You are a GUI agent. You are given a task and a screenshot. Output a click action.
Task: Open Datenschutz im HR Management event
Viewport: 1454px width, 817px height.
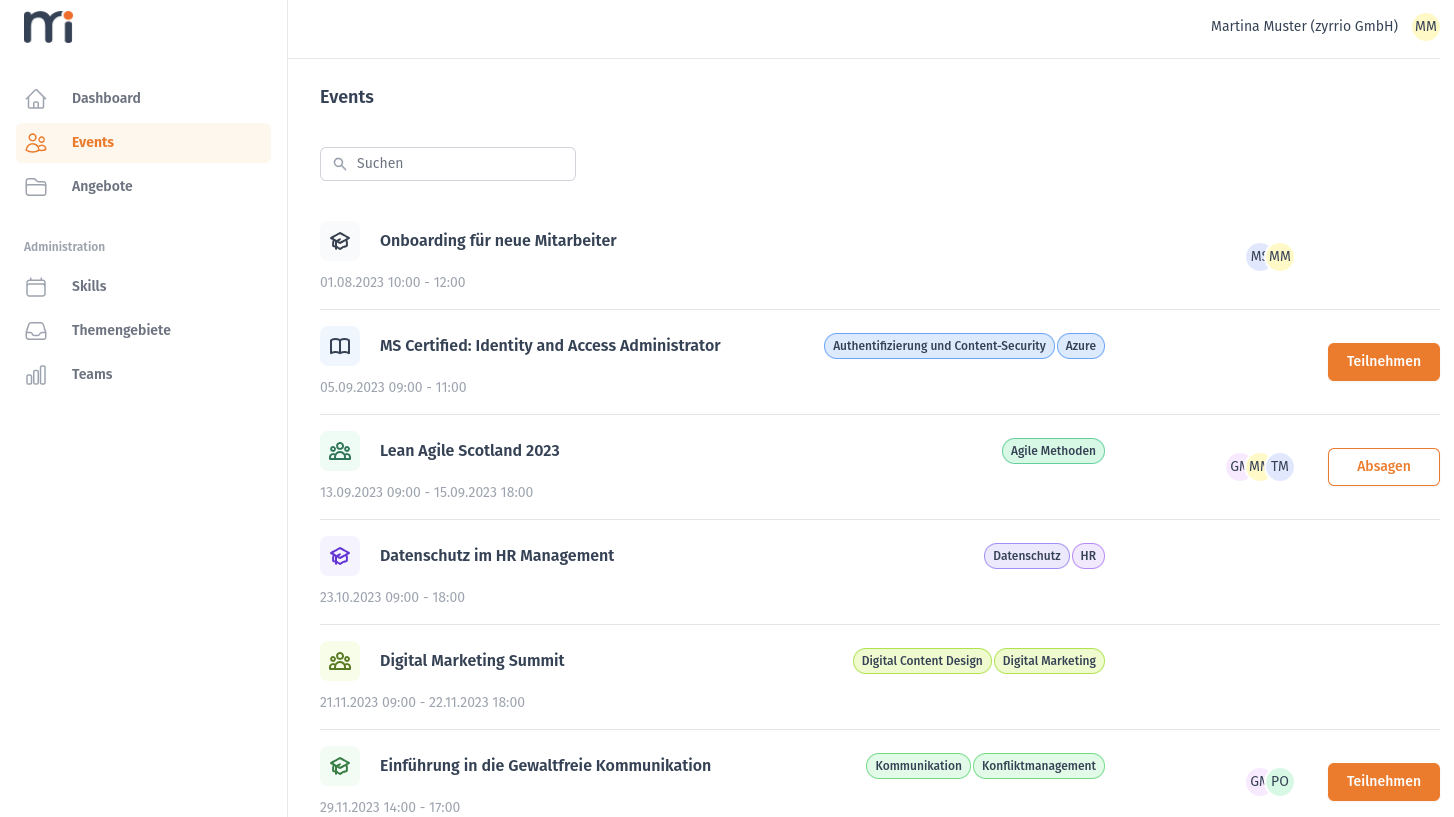[x=497, y=556]
